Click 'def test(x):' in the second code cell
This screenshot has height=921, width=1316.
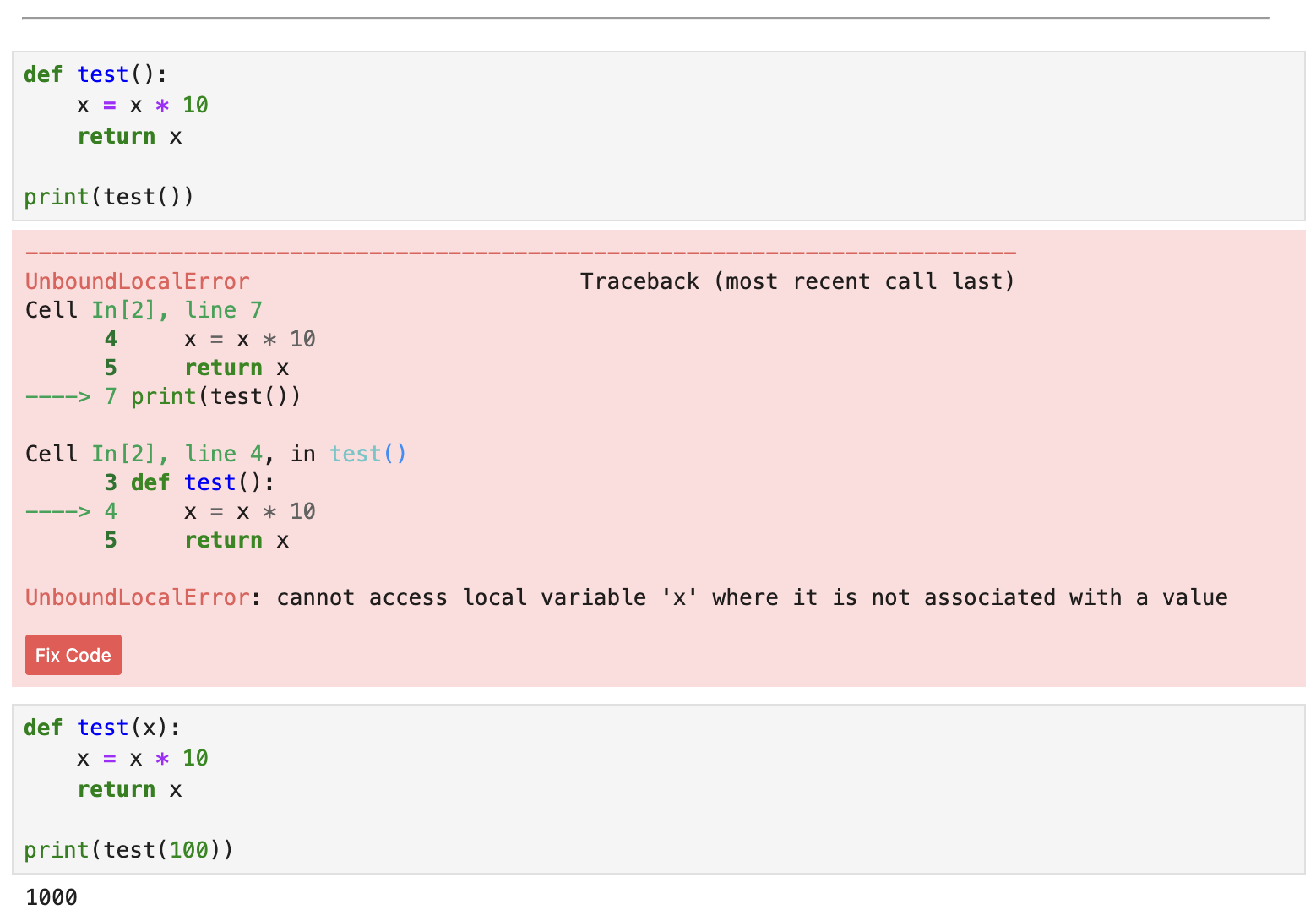click(102, 728)
